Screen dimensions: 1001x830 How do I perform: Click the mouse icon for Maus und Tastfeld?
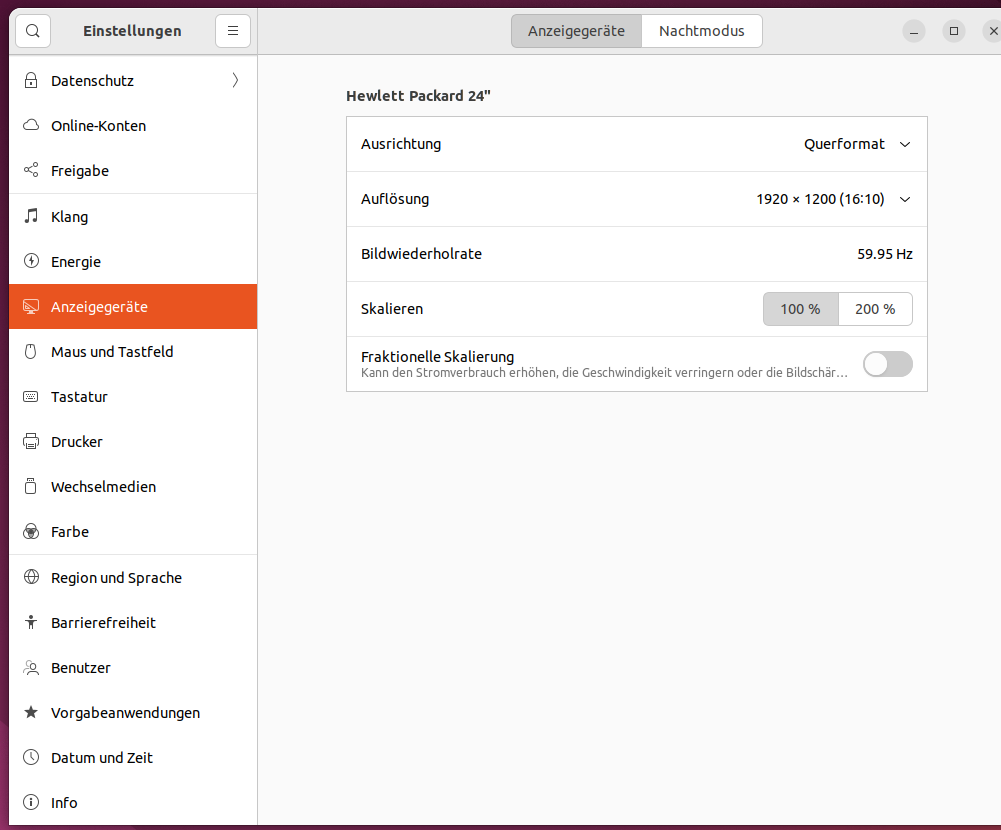(x=31, y=351)
